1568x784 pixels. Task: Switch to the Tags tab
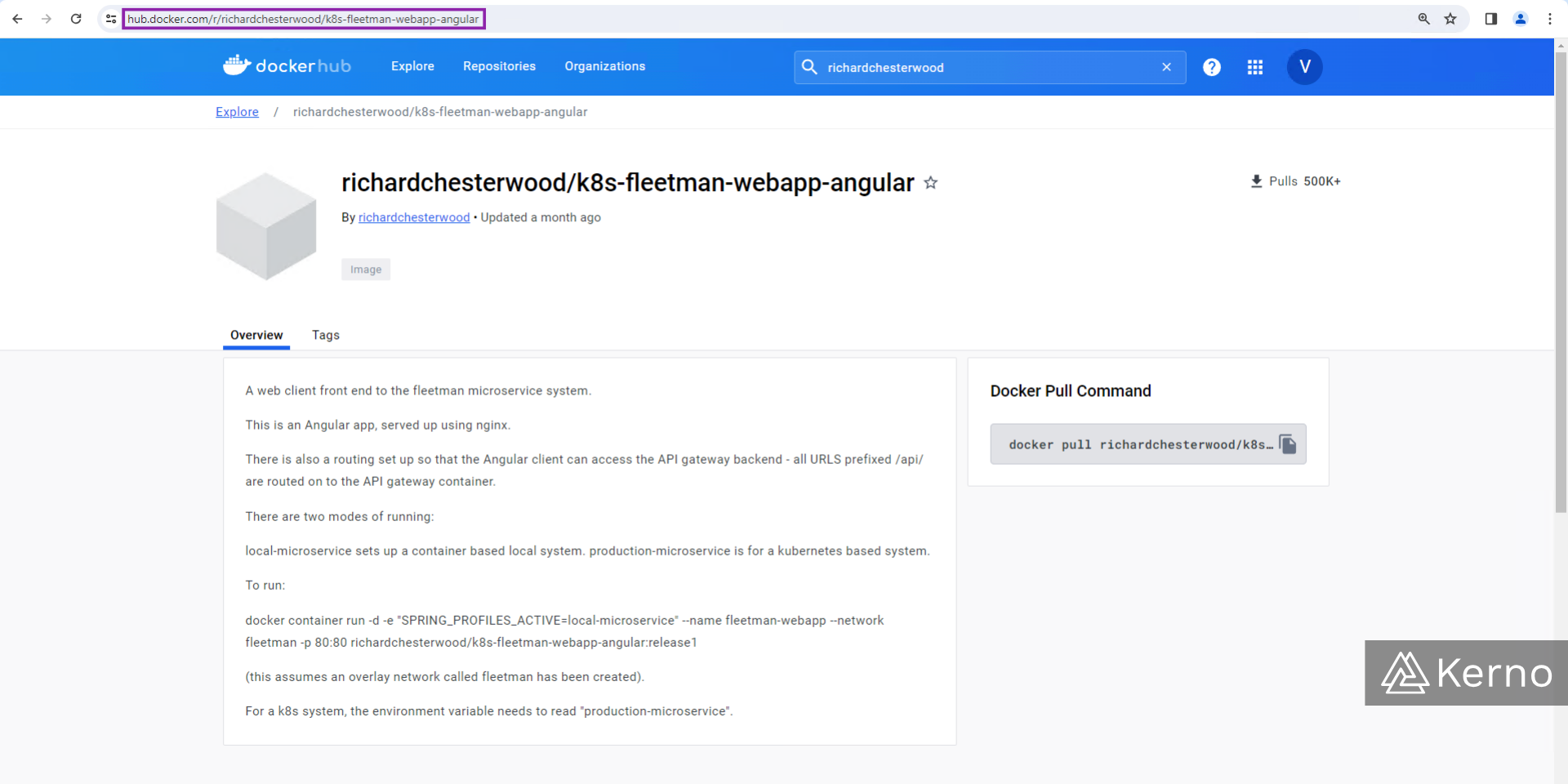[326, 335]
